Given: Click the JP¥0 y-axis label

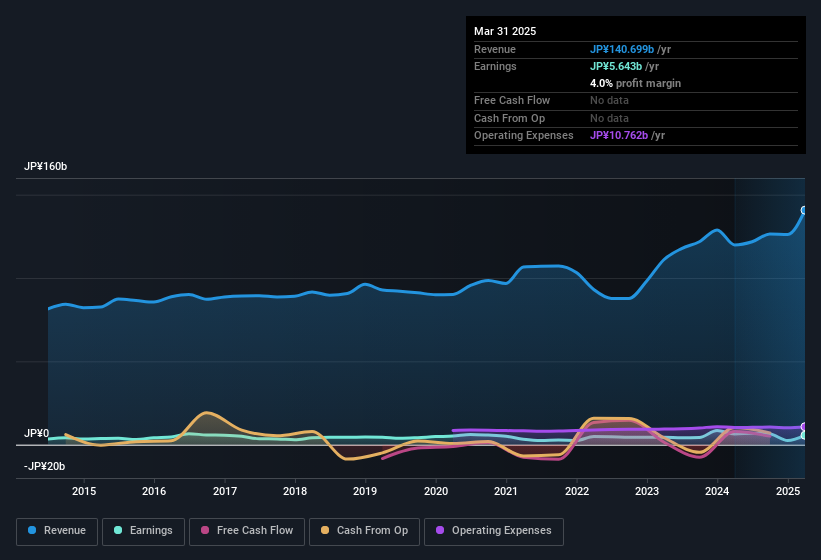Looking at the screenshot, I should (37, 433).
